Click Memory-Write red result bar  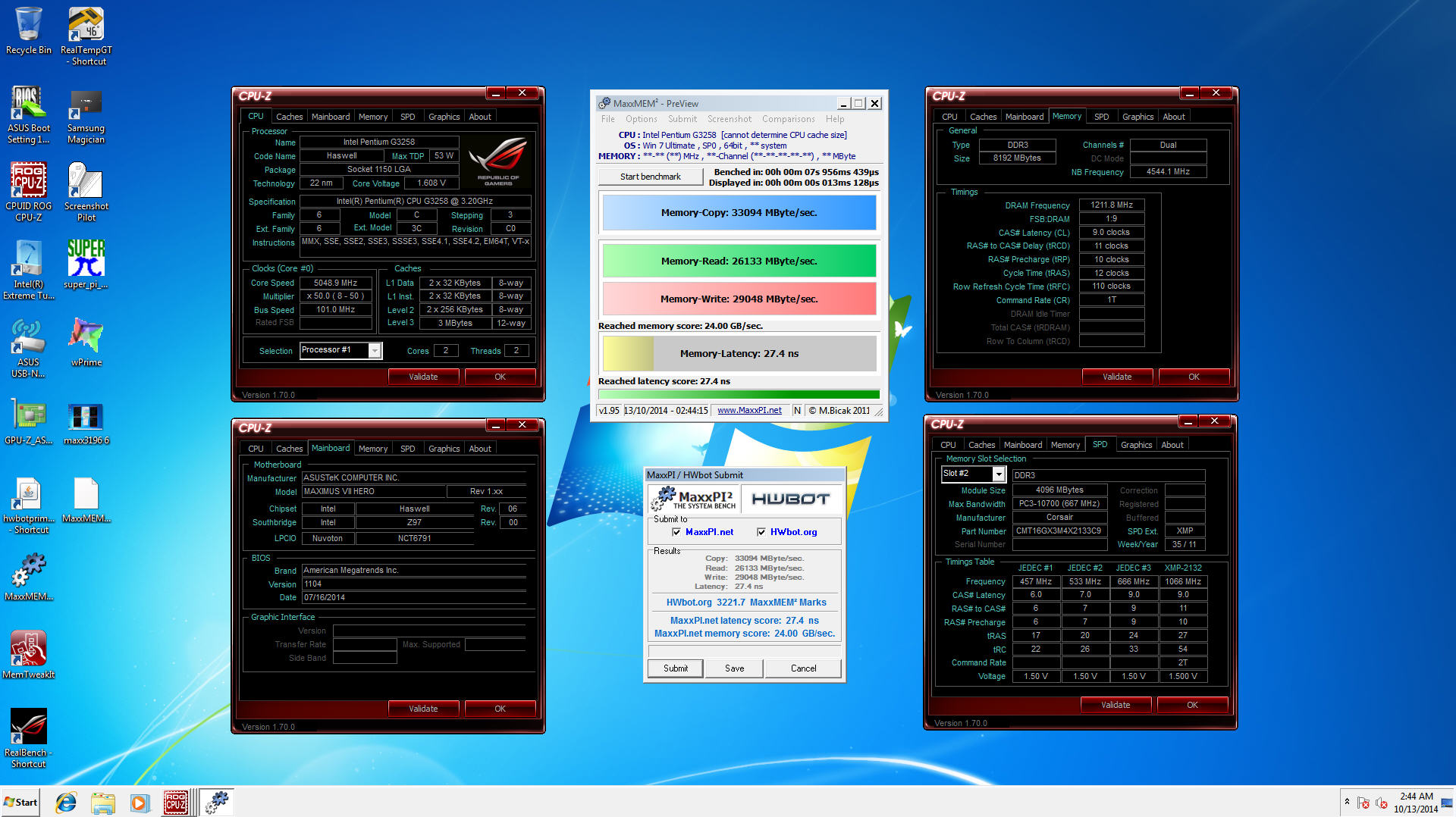pos(739,299)
